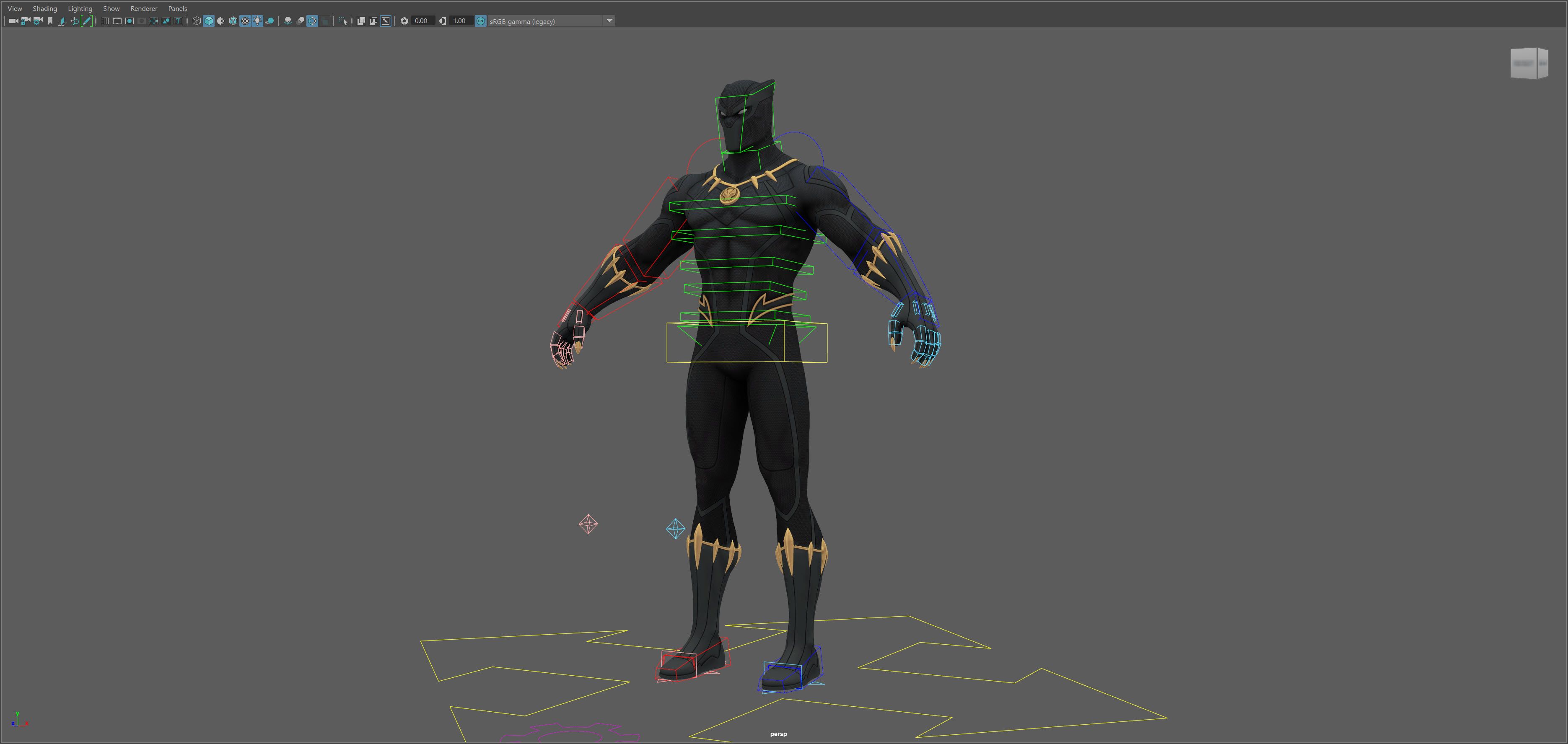Toggle Wireframe on Shaded icon

pyautogui.click(x=233, y=21)
